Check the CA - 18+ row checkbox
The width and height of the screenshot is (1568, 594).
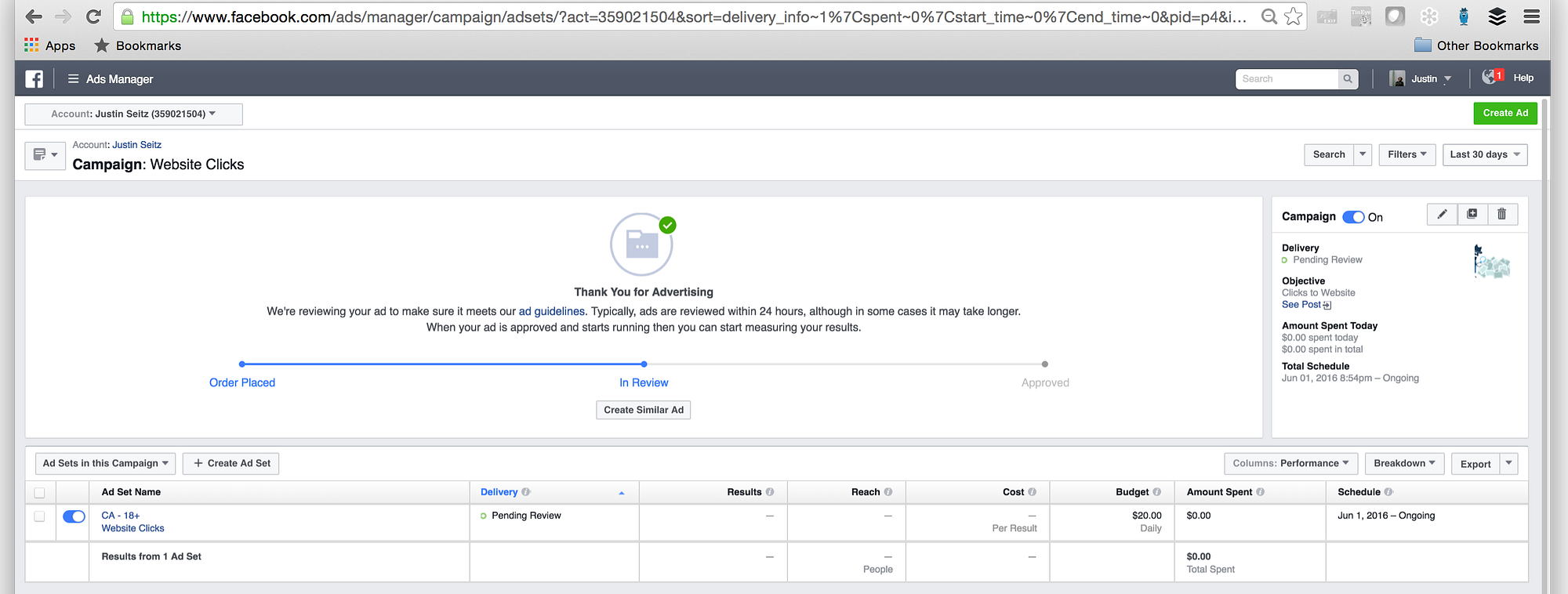[40, 516]
